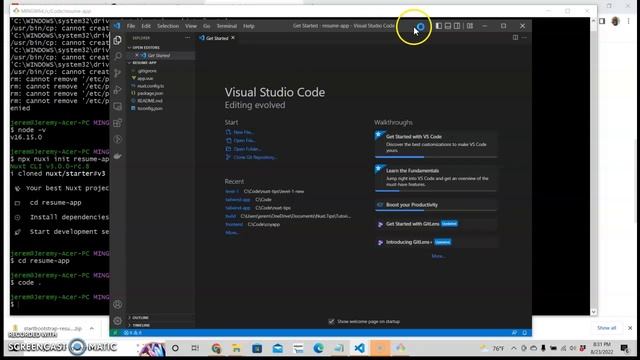Click Show all downloads in browser bar
640x360 pixels.
606,328
